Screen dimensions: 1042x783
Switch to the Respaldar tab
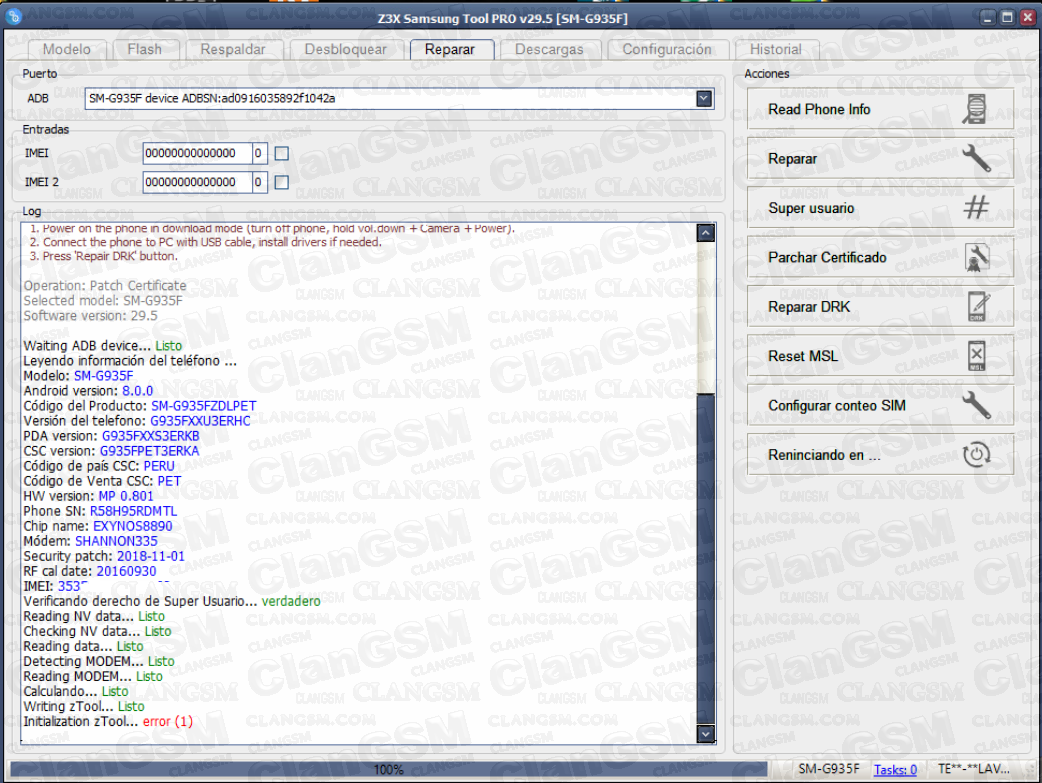(233, 49)
